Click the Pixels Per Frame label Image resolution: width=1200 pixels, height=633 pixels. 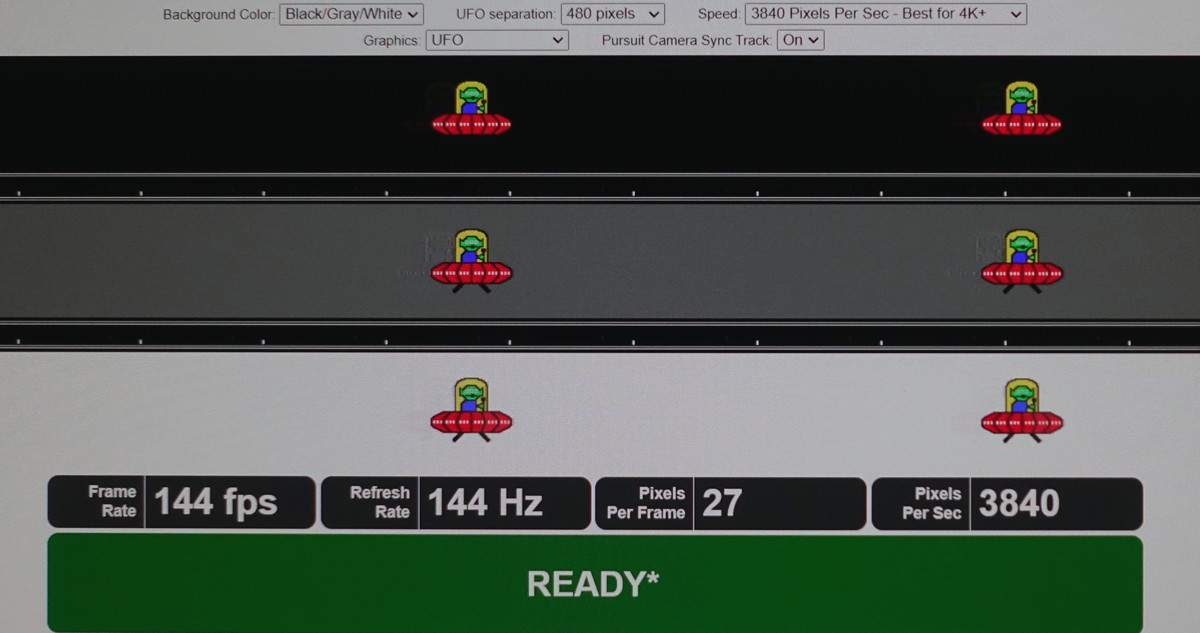click(x=646, y=503)
